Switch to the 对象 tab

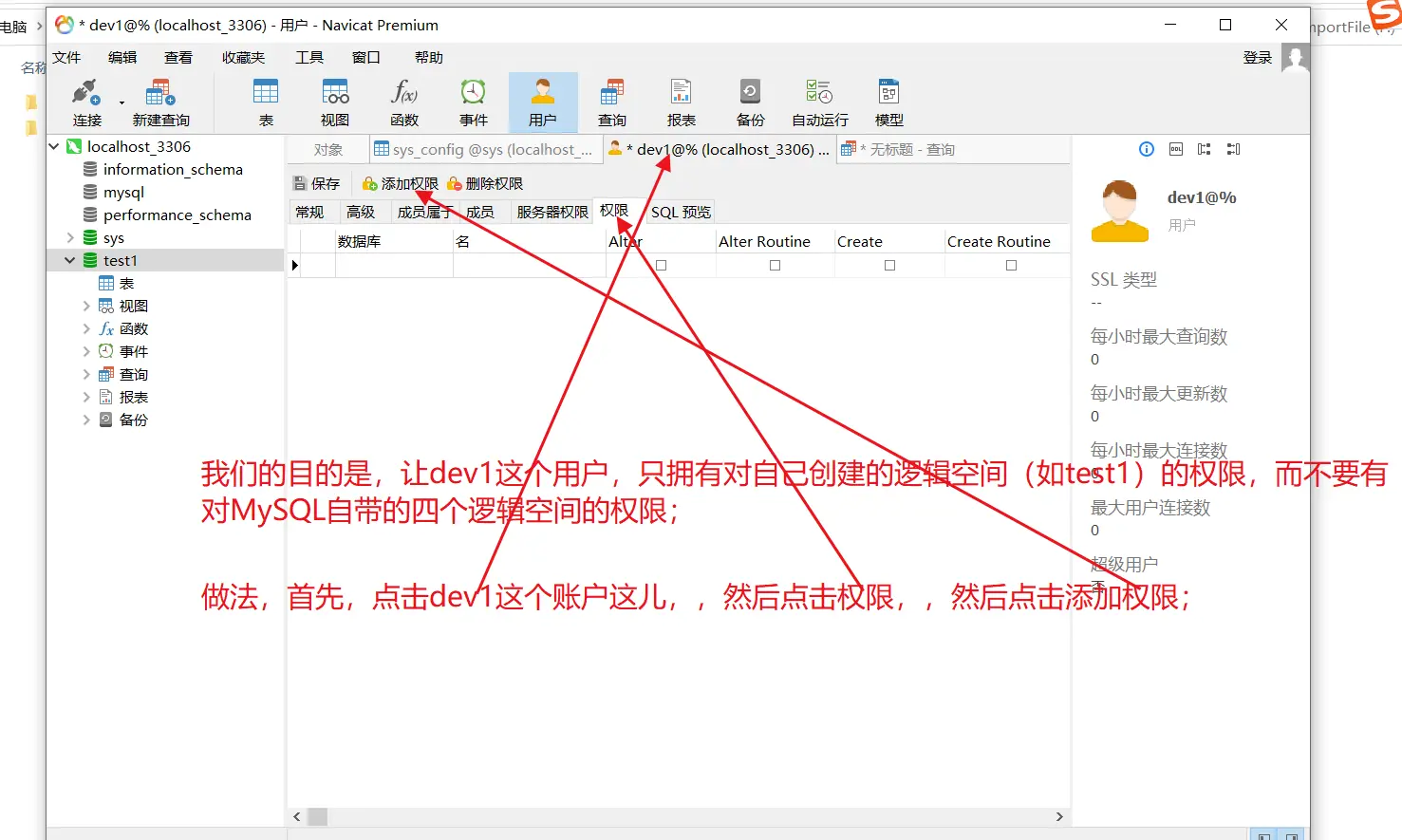[327, 150]
